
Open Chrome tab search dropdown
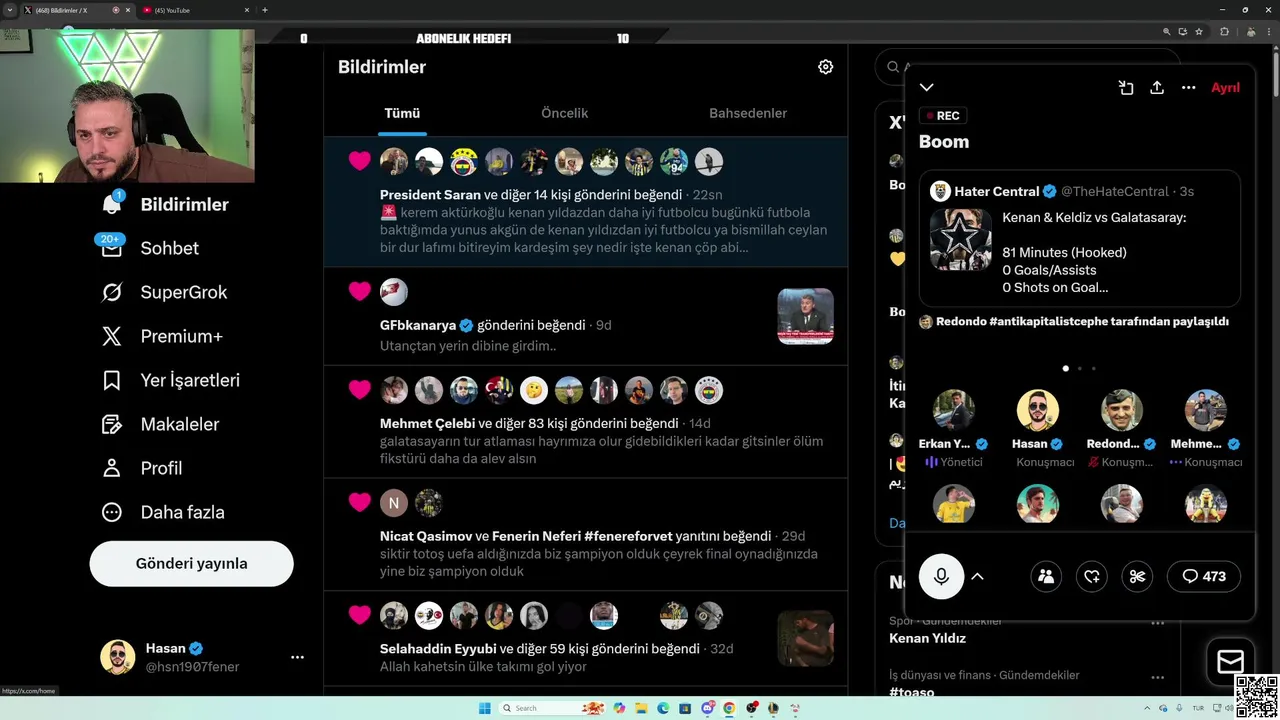click(x=9, y=10)
